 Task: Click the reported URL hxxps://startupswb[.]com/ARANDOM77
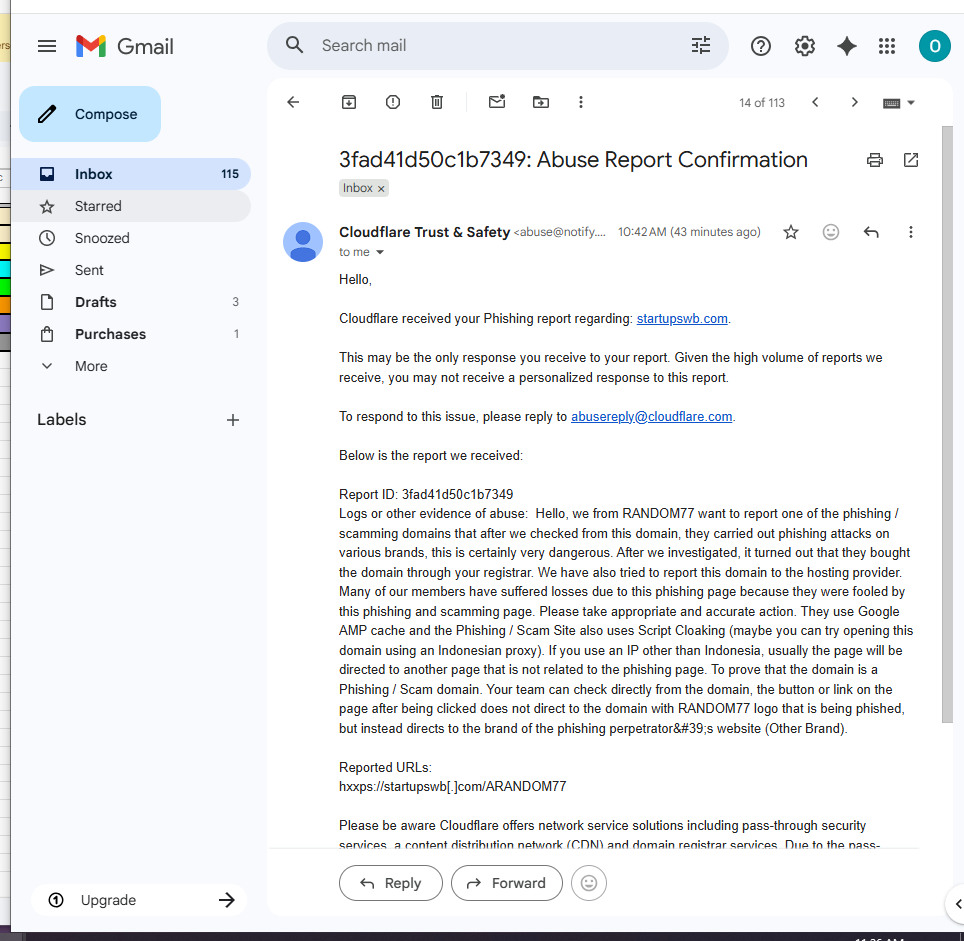tap(452, 786)
